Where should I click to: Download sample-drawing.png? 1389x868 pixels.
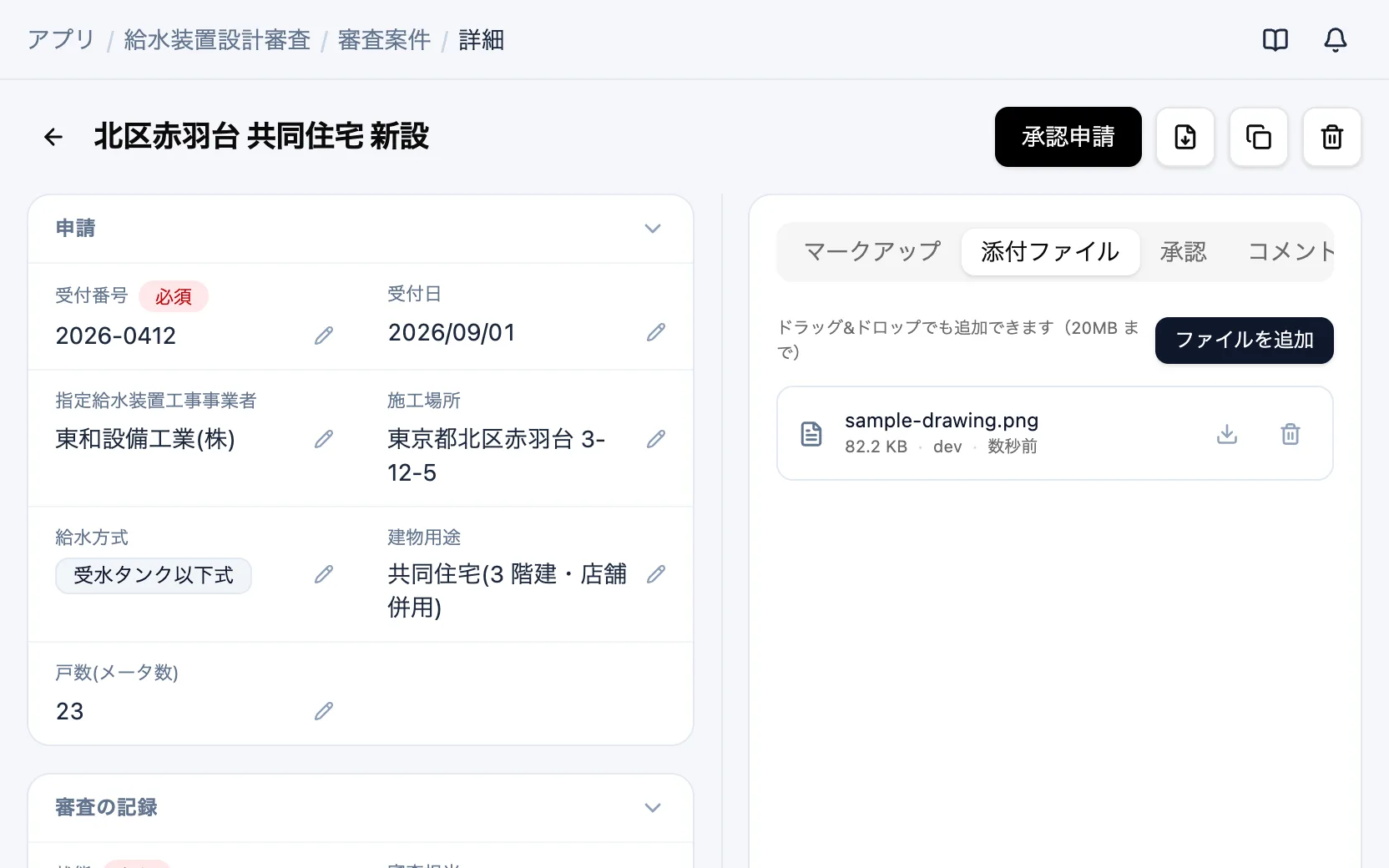pyautogui.click(x=1227, y=434)
